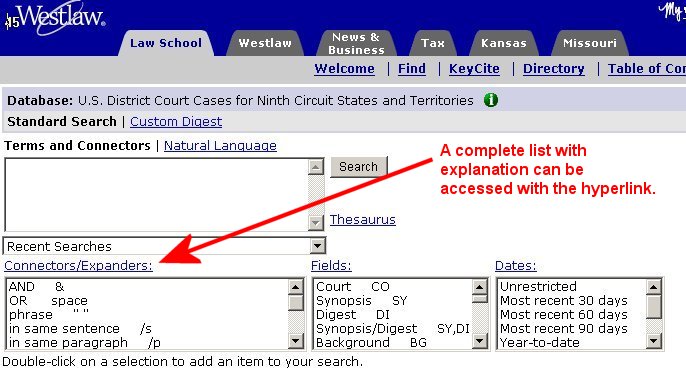The height and width of the screenshot is (372, 686).
Task: Click scroll down arrow in Fields list
Action: pos(480,341)
